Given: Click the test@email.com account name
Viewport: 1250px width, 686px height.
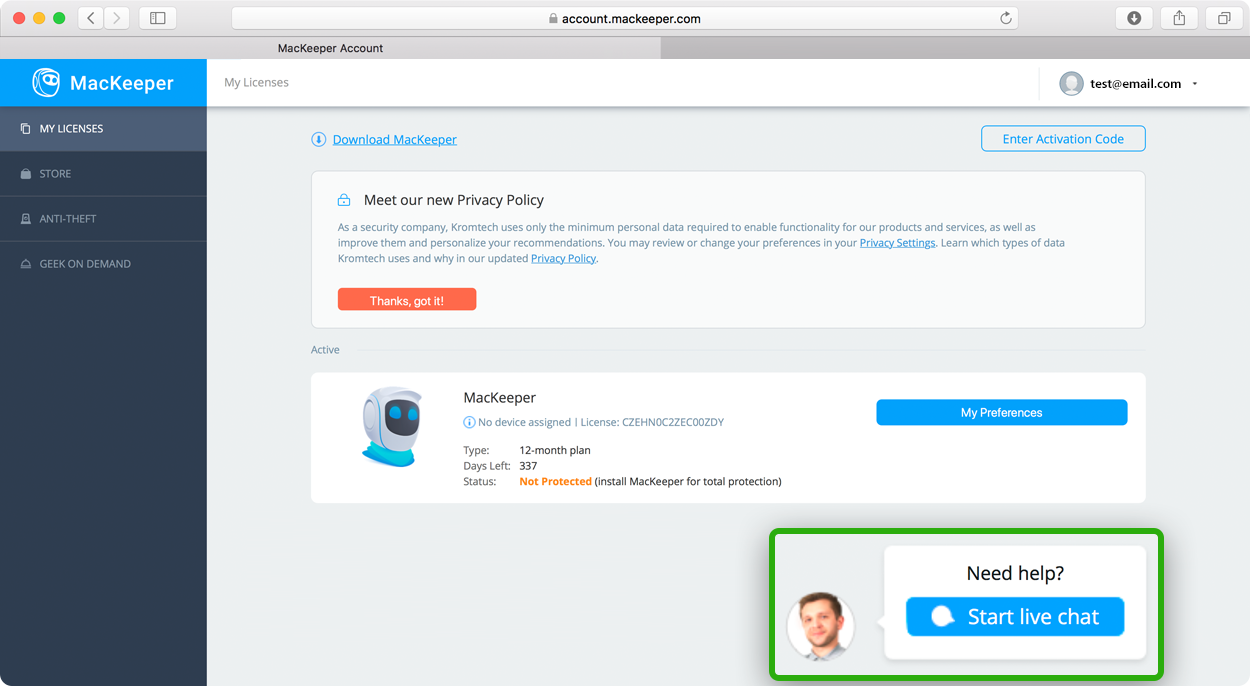Looking at the screenshot, I should (x=1136, y=84).
